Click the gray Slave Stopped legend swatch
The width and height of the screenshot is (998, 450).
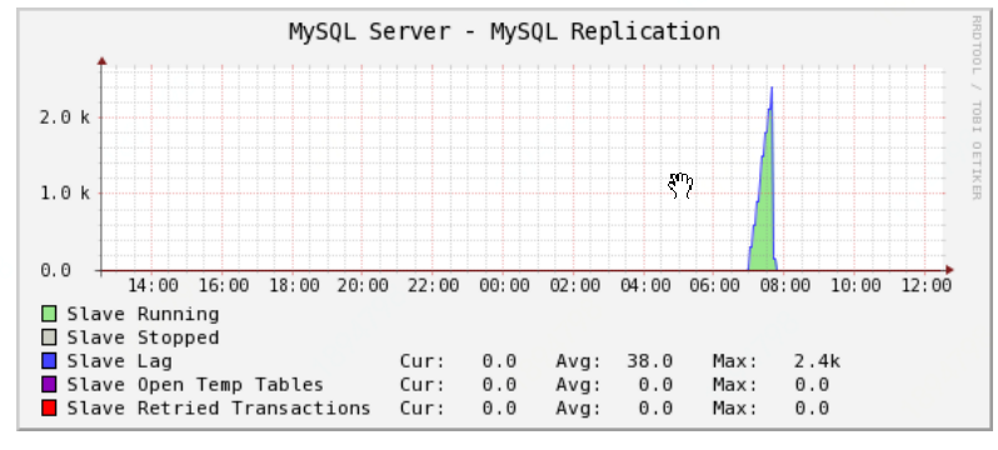click(49, 337)
